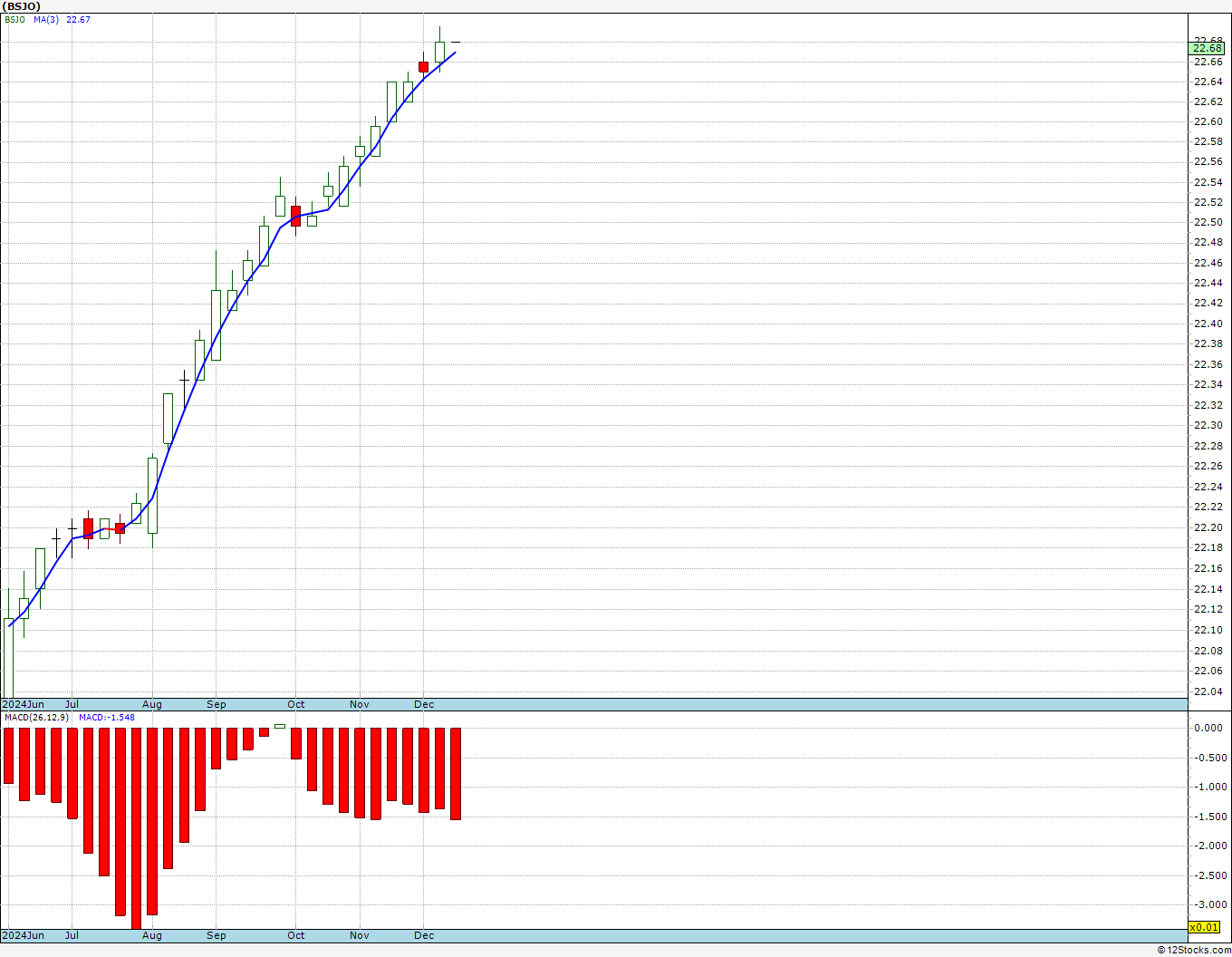
Task: Click Aug on the MACD panel date axis
Action: (152, 935)
